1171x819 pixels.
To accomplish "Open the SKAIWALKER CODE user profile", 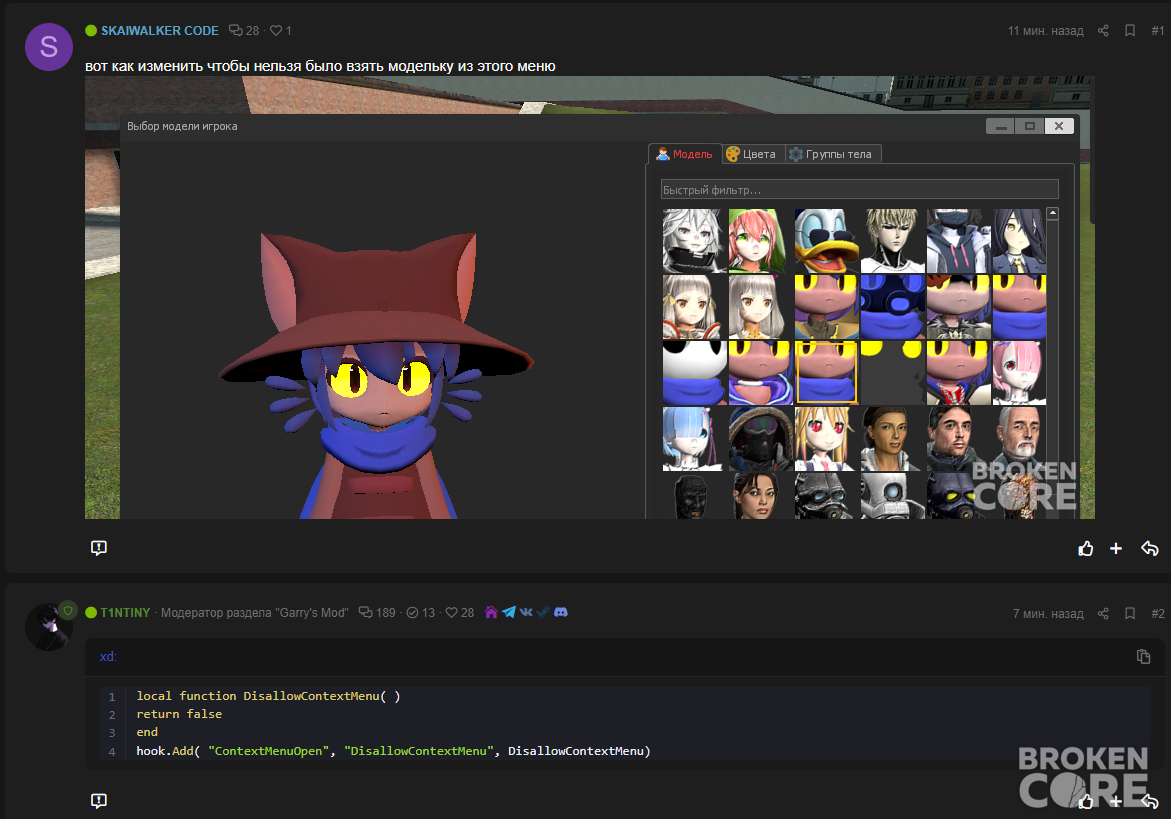I will [160, 31].
